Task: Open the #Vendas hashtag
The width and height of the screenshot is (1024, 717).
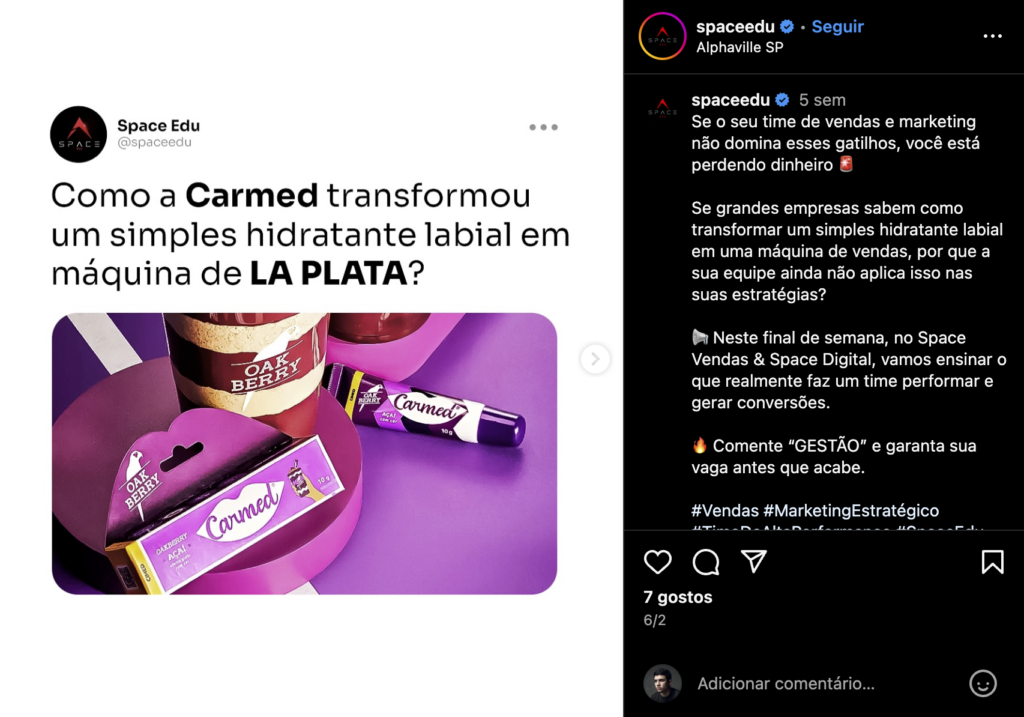Action: point(725,511)
